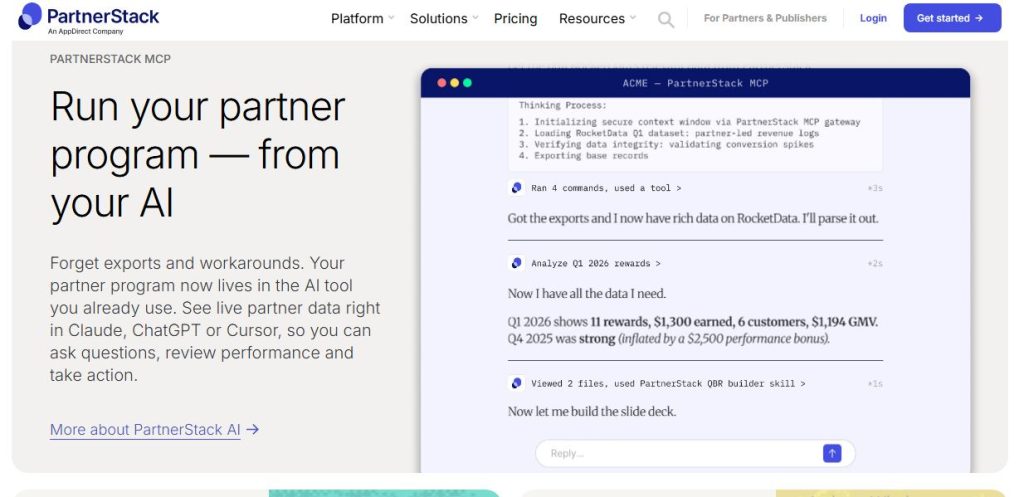This screenshot has width=1024, height=497.
Task: Expand the Solutions dropdown menu
Action: (x=444, y=18)
